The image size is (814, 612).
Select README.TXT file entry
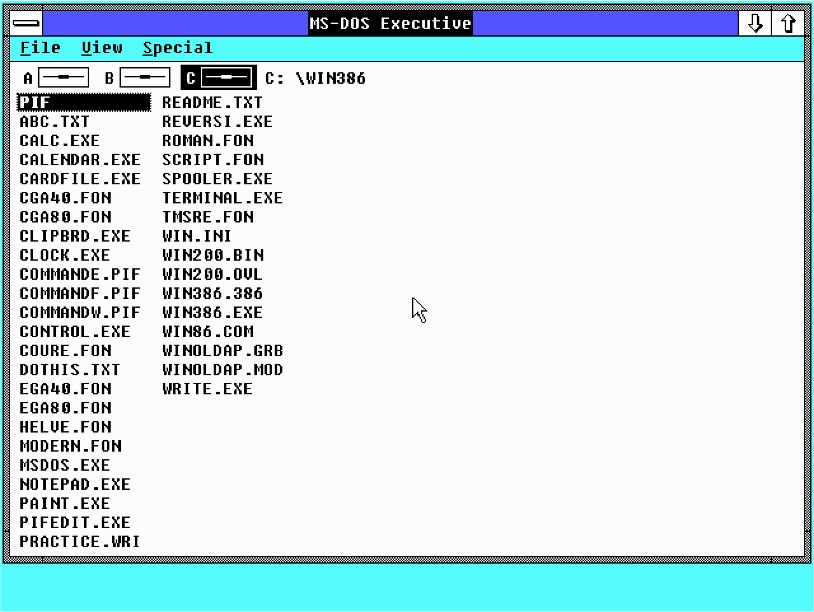(212, 103)
